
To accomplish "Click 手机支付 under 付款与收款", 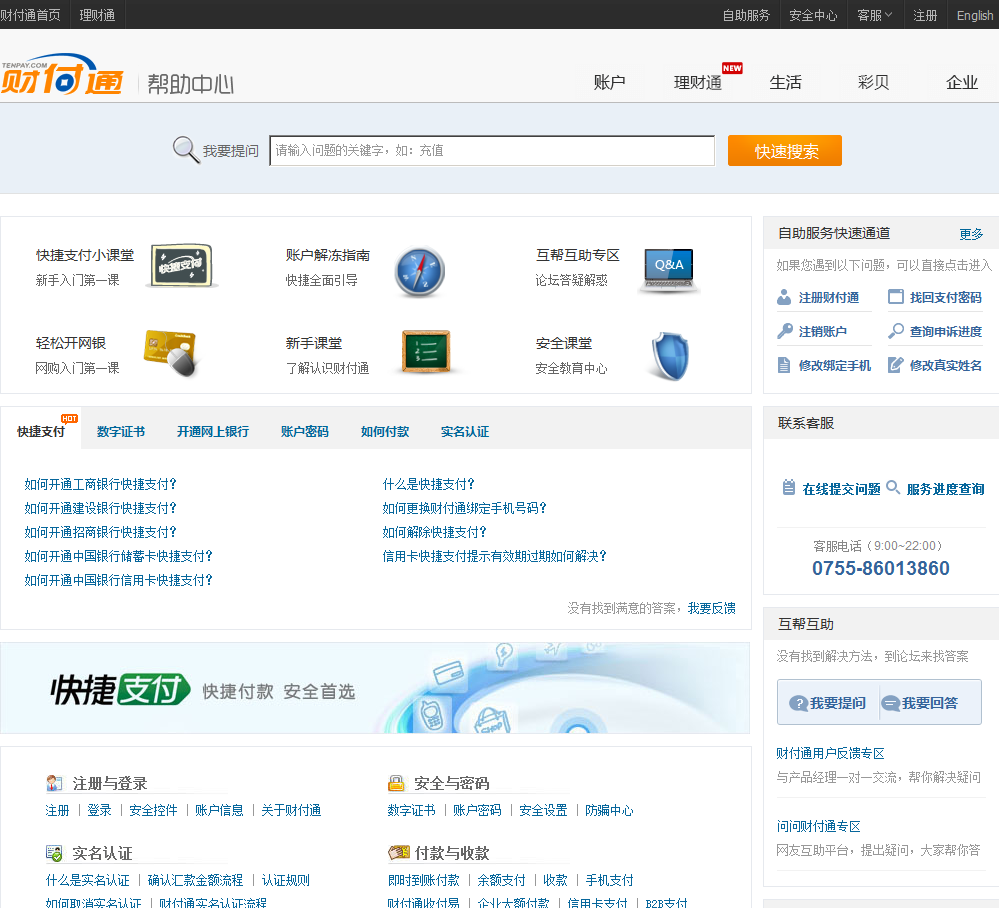I will (609, 881).
